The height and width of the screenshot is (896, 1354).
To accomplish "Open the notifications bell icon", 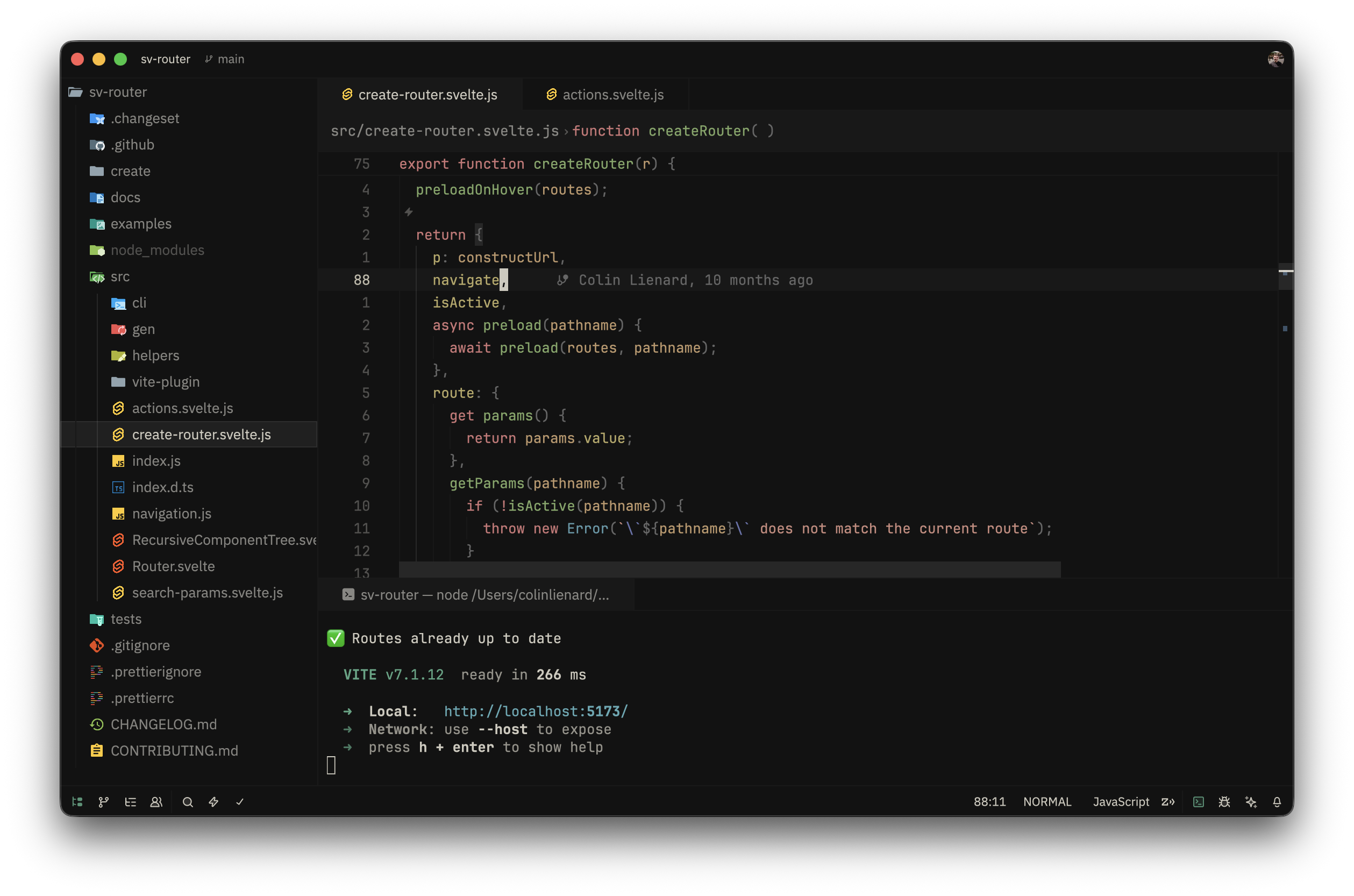I will click(1277, 802).
